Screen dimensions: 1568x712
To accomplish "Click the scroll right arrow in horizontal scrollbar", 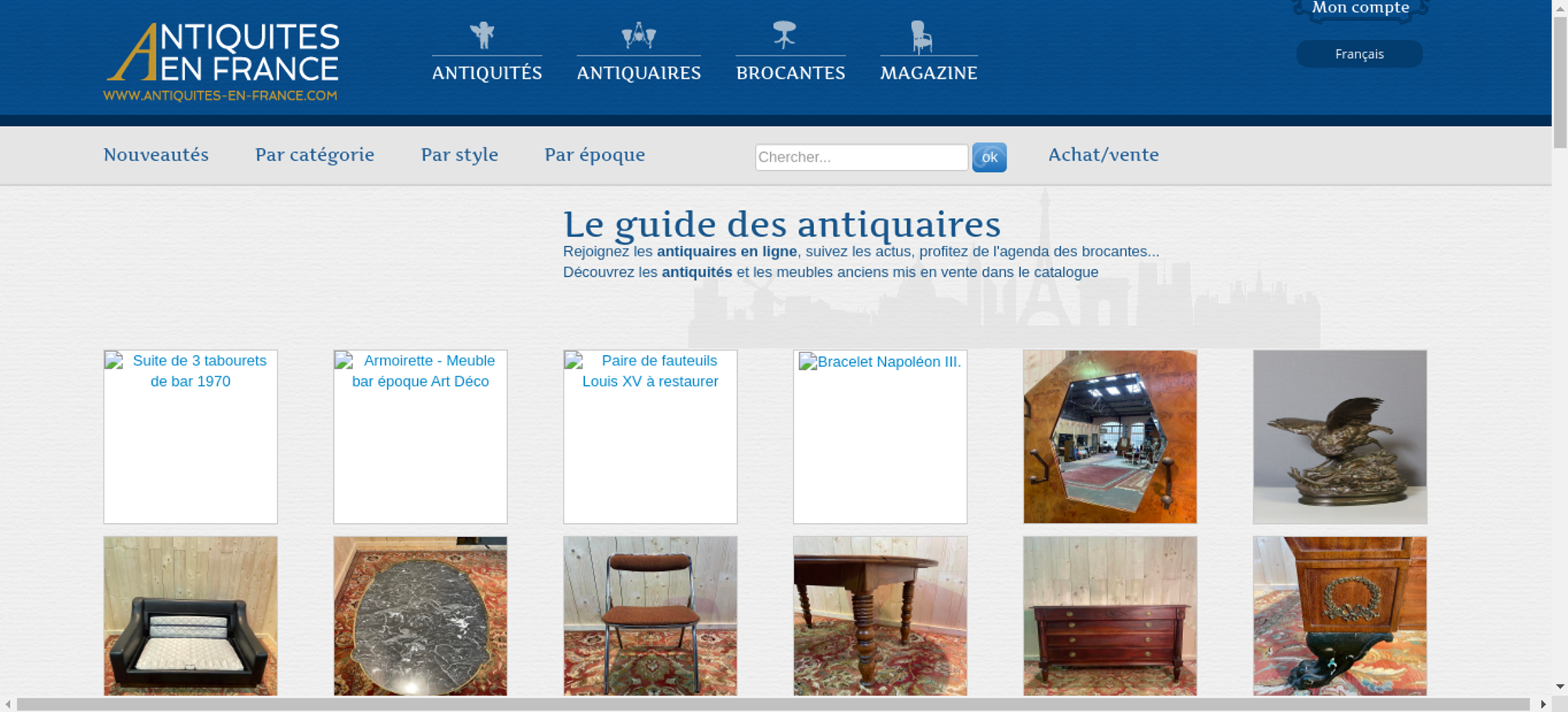I will [1543, 704].
